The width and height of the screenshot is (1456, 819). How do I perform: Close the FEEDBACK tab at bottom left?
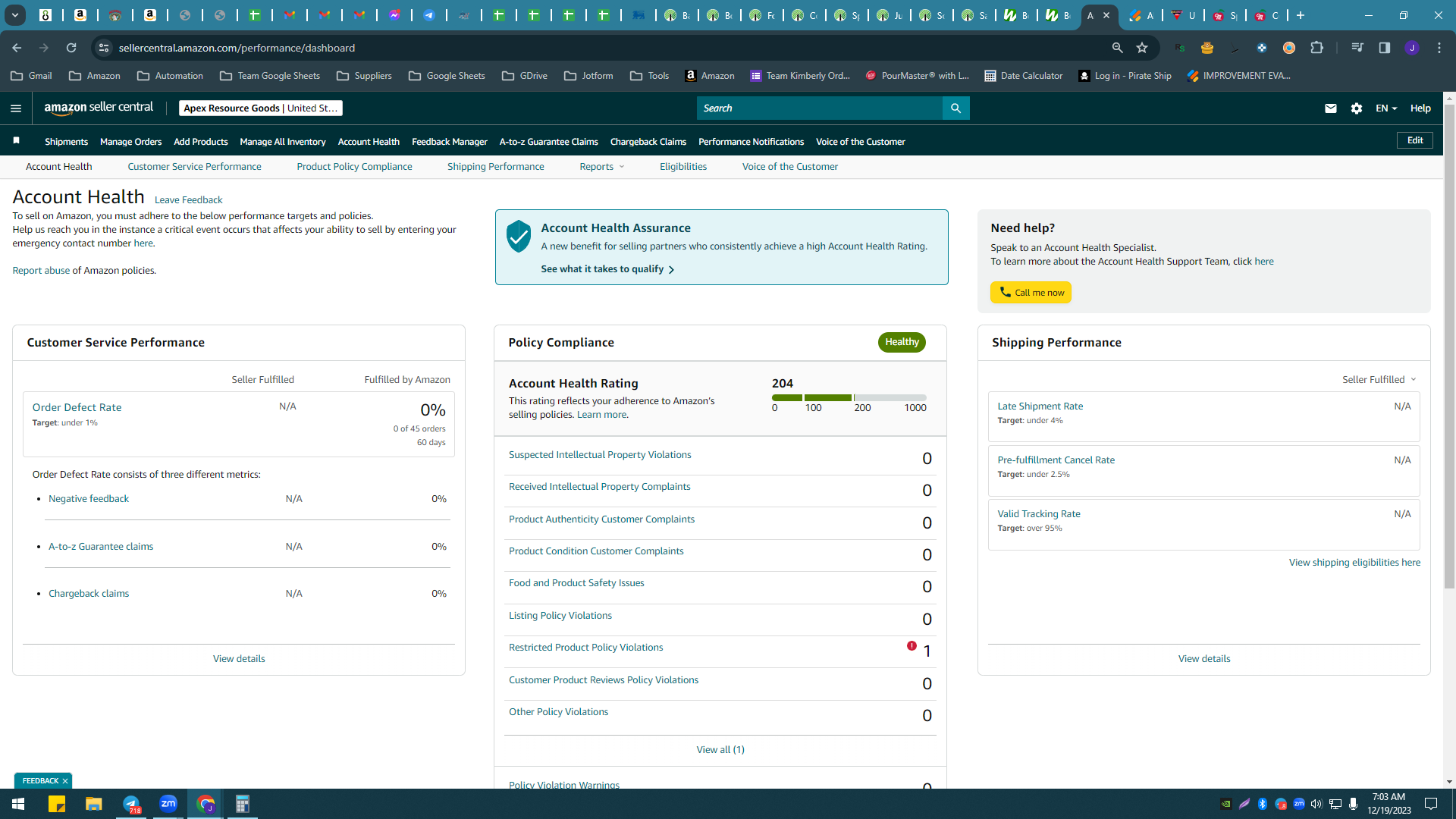pos(65,781)
